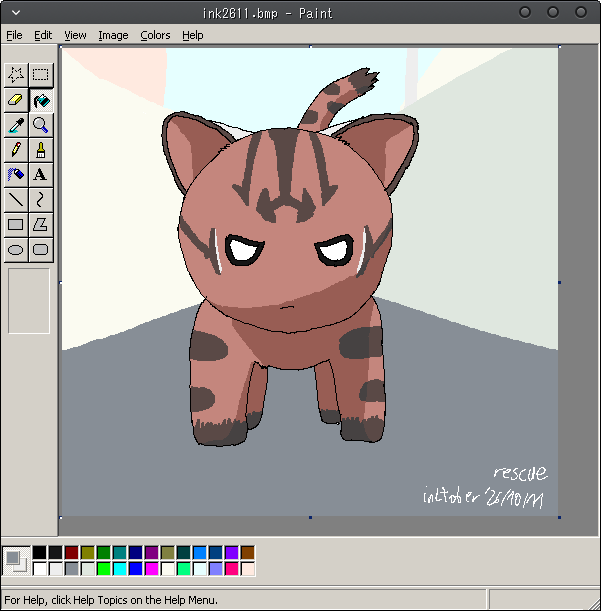Image resolution: width=601 pixels, height=611 pixels.
Task: Pick the peach color swatch
Action: pyautogui.click(x=247, y=569)
